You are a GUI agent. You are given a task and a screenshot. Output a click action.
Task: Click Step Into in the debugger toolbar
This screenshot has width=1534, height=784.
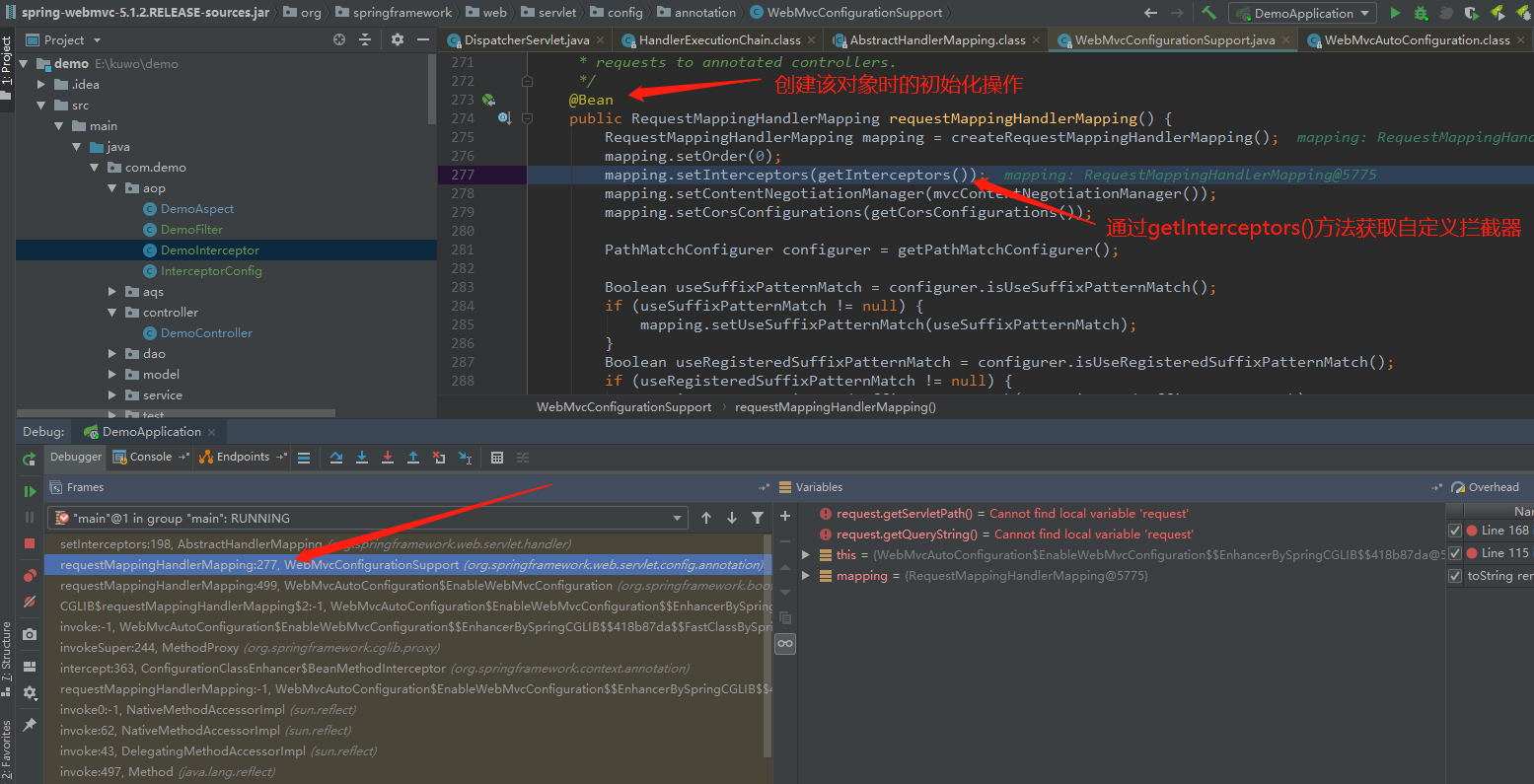pos(362,457)
